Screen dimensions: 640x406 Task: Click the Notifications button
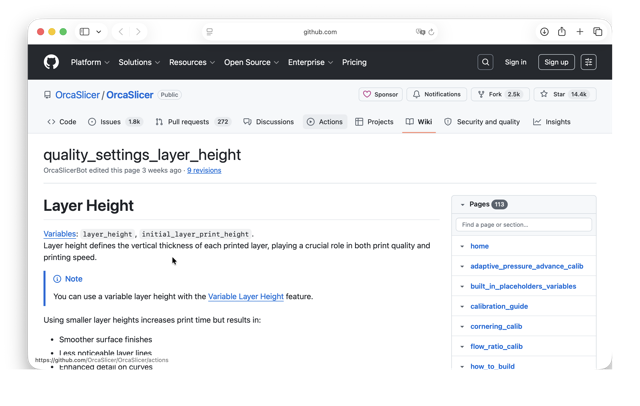[x=436, y=94]
